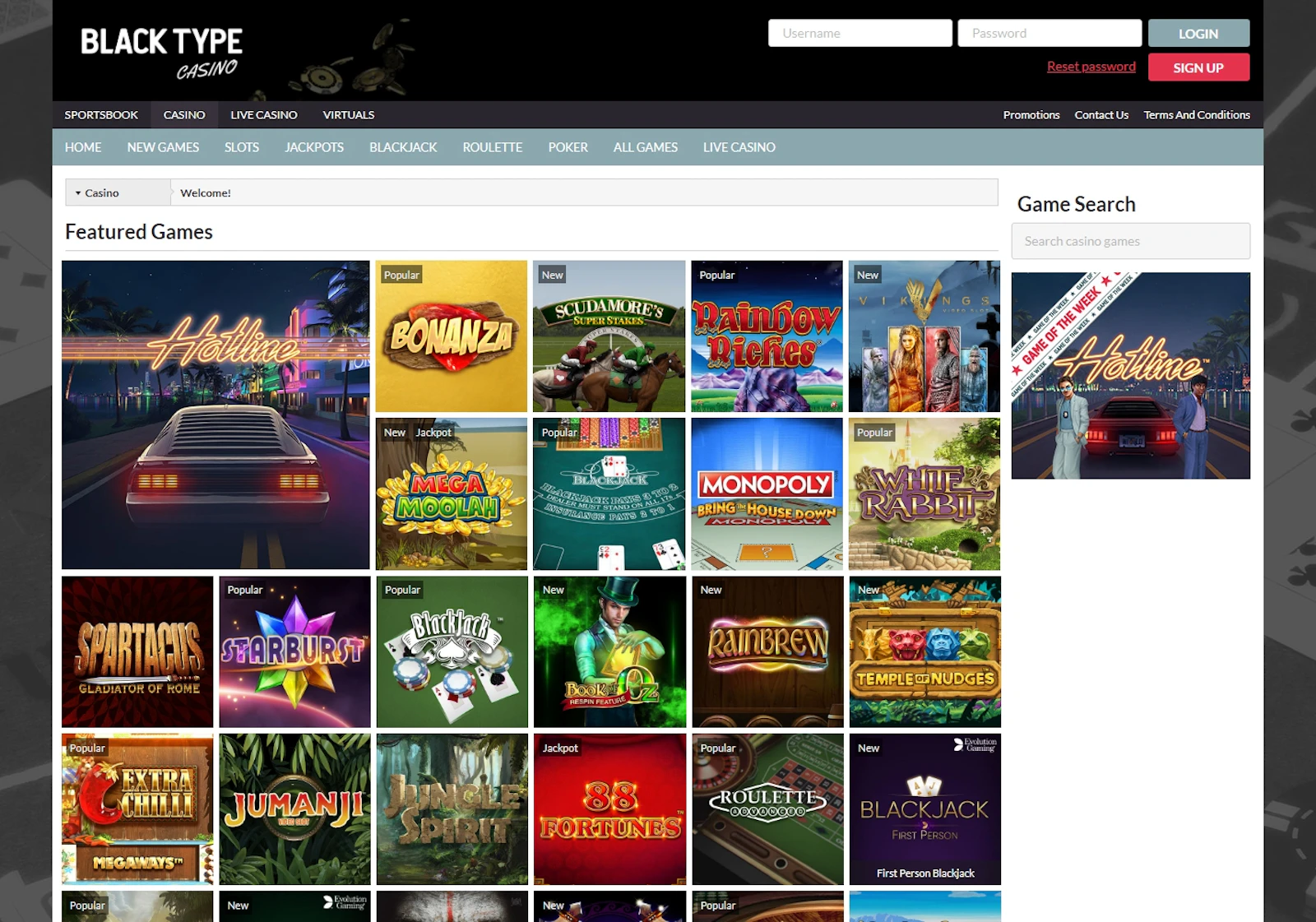1316x922 pixels.
Task: Launch the Bonanza popular game
Action: [x=451, y=335]
